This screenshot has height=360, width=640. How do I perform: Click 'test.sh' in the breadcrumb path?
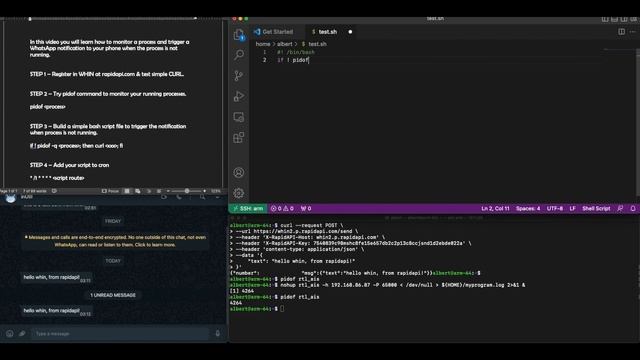pyautogui.click(x=317, y=44)
